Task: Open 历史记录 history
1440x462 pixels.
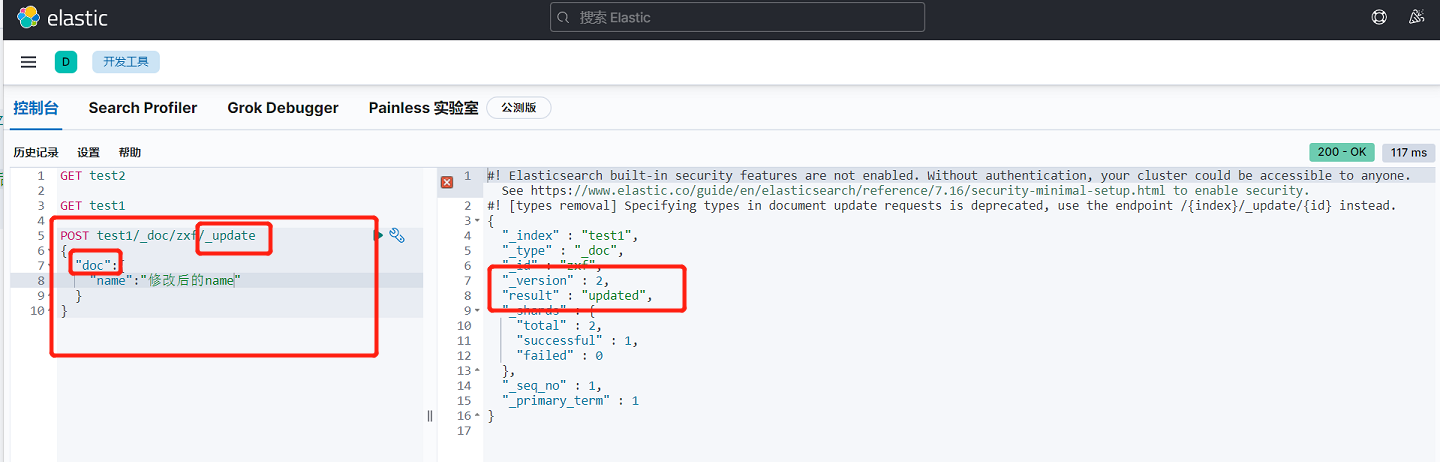Action: tap(36, 153)
